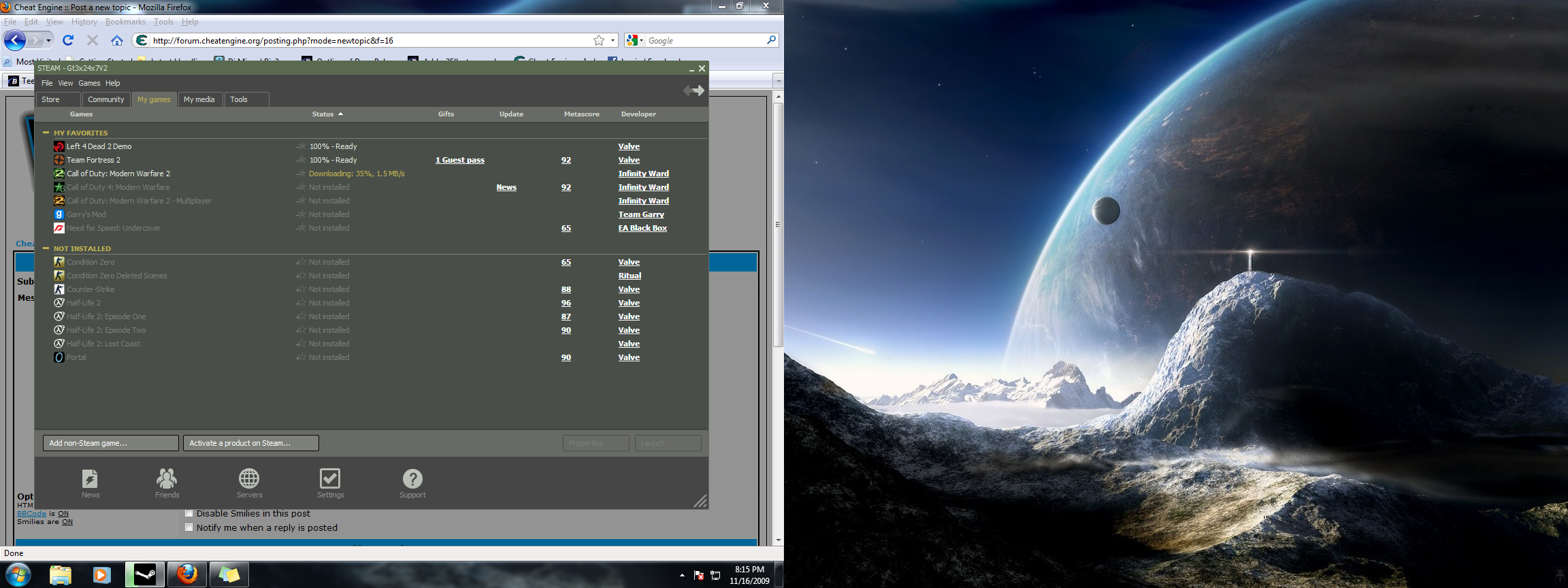Click the Need for Speed: Undercover icon
The height and width of the screenshot is (588, 1568).
click(x=59, y=228)
